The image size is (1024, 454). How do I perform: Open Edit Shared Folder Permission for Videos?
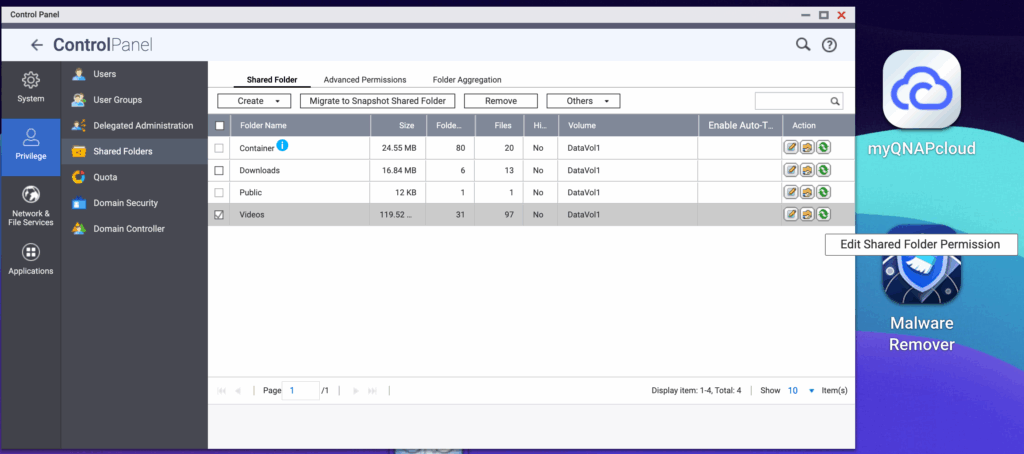point(806,214)
